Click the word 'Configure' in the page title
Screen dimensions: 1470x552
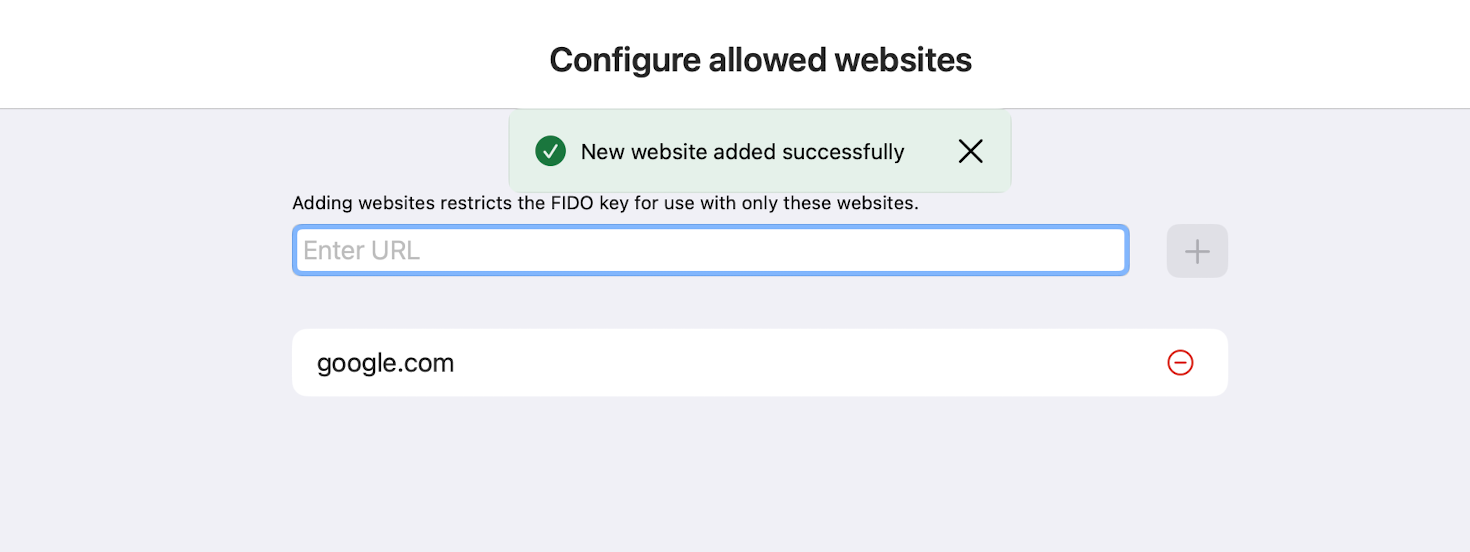(x=625, y=60)
